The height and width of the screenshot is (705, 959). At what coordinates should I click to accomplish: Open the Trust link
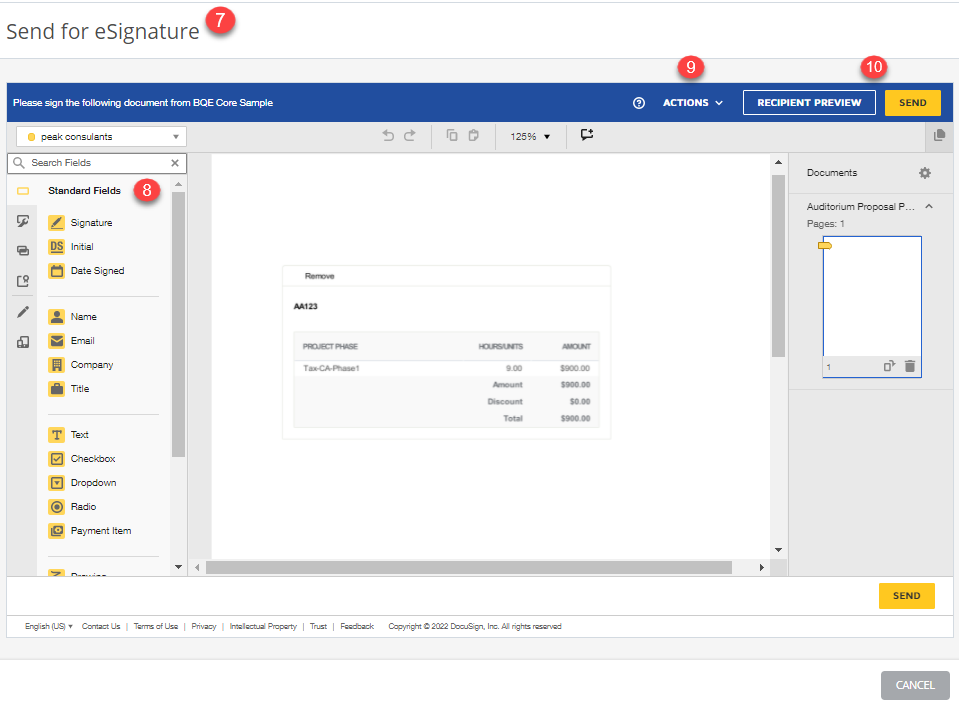pyautogui.click(x=318, y=626)
